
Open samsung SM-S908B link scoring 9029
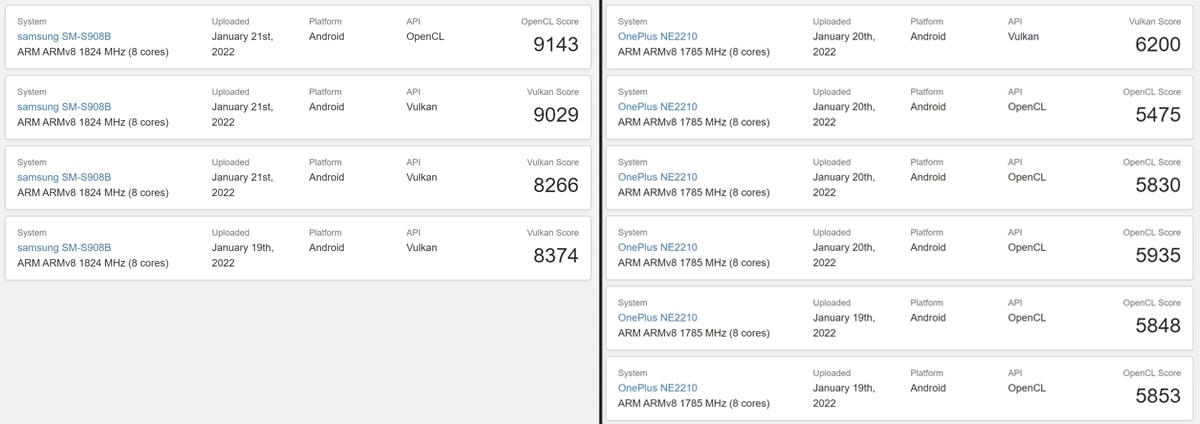click(x=64, y=107)
